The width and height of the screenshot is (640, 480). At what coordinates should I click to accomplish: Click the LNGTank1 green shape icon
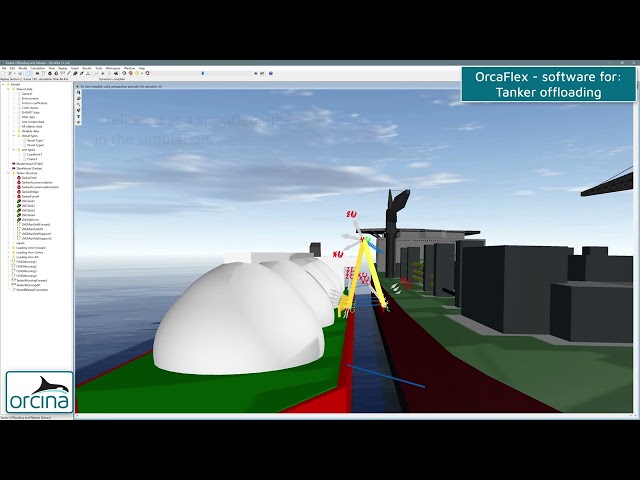19,201
